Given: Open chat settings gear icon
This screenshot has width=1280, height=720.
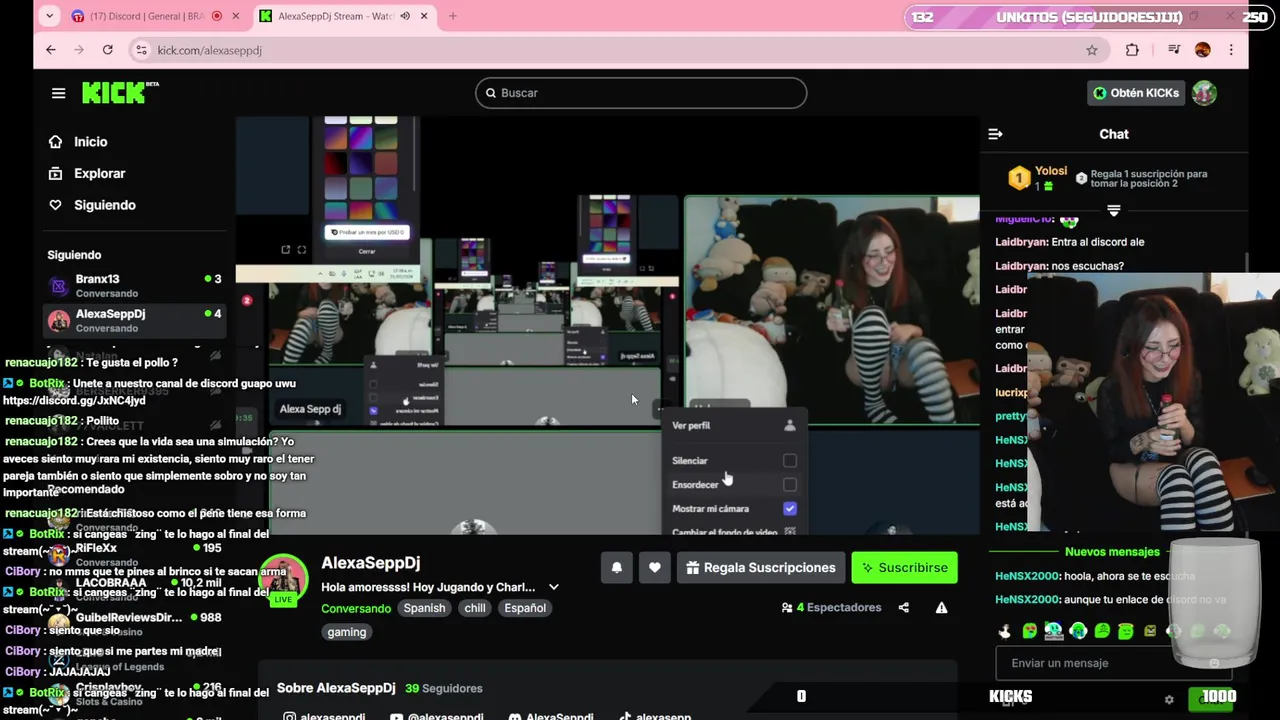Looking at the screenshot, I should coord(1169,700).
